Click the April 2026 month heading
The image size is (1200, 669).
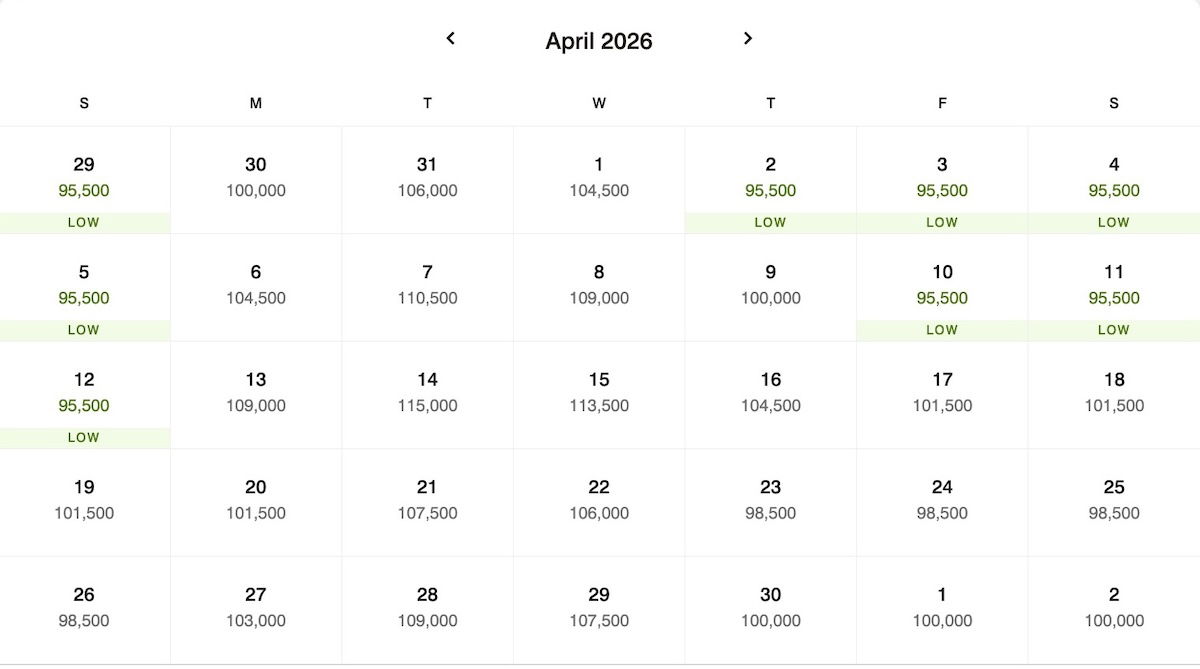point(599,41)
